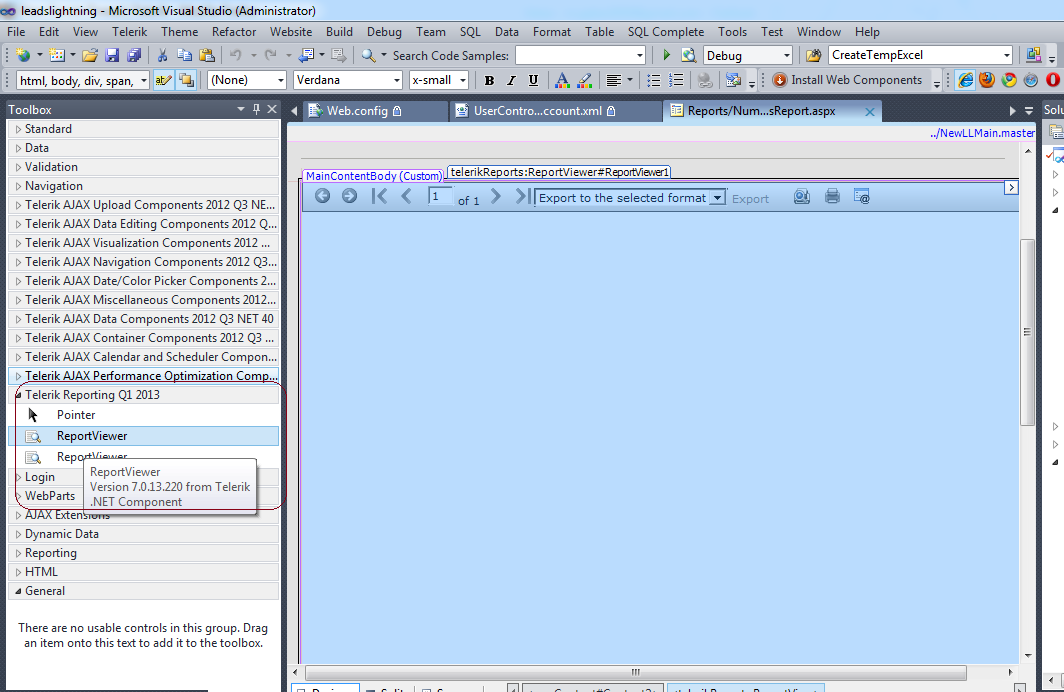Click the report viewer back-history arrow icon

322,196
